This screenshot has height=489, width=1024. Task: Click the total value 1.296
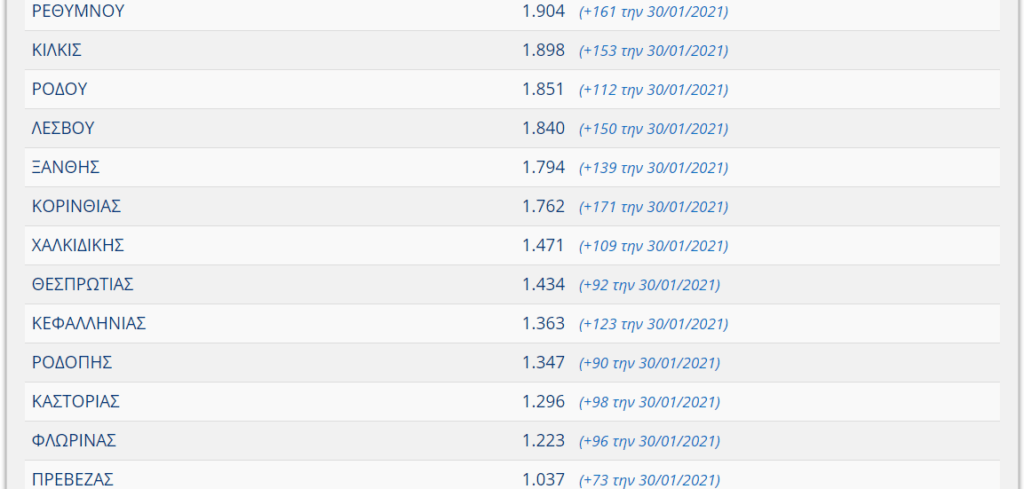point(543,402)
